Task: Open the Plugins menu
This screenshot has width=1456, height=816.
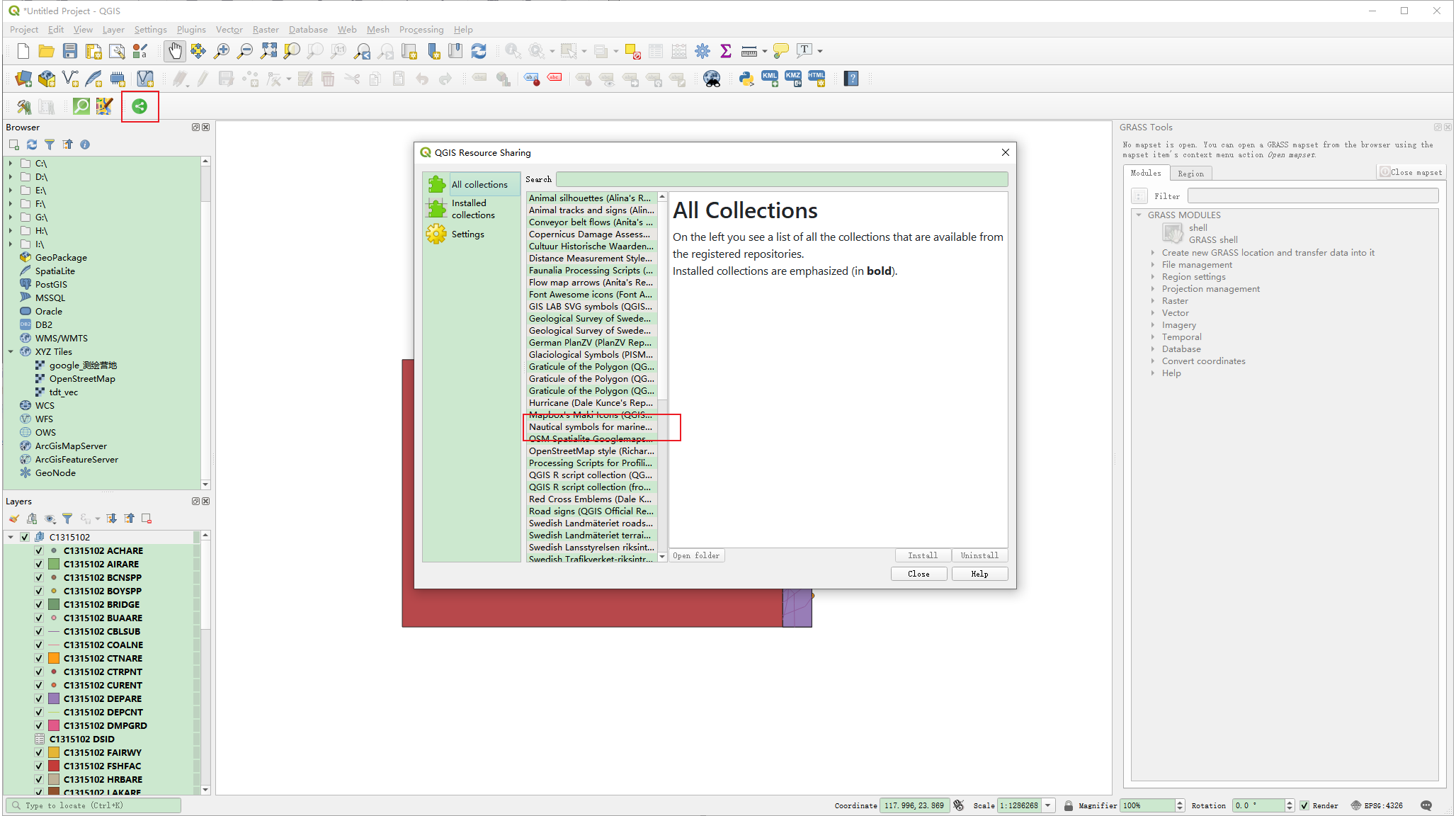Action: pos(191,29)
